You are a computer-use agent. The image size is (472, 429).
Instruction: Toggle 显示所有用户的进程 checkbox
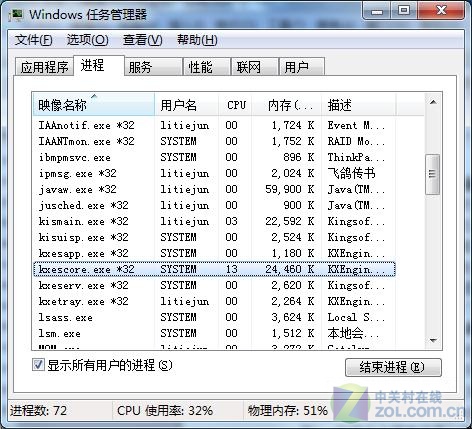(x=38, y=365)
